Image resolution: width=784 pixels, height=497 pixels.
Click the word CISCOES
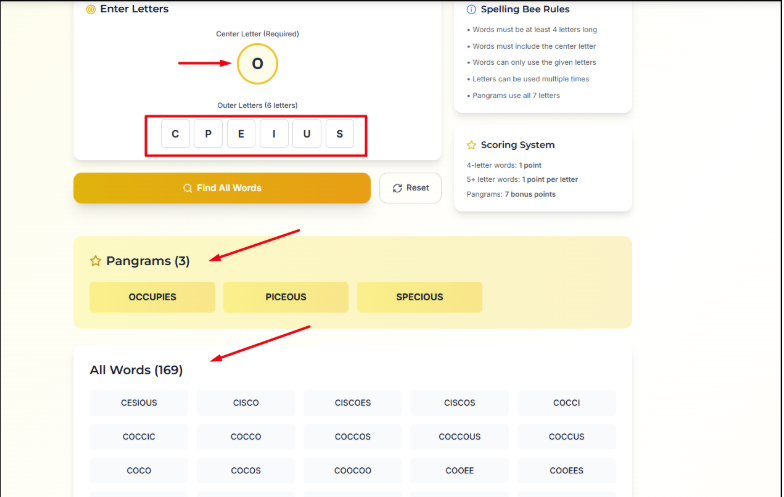click(352, 403)
